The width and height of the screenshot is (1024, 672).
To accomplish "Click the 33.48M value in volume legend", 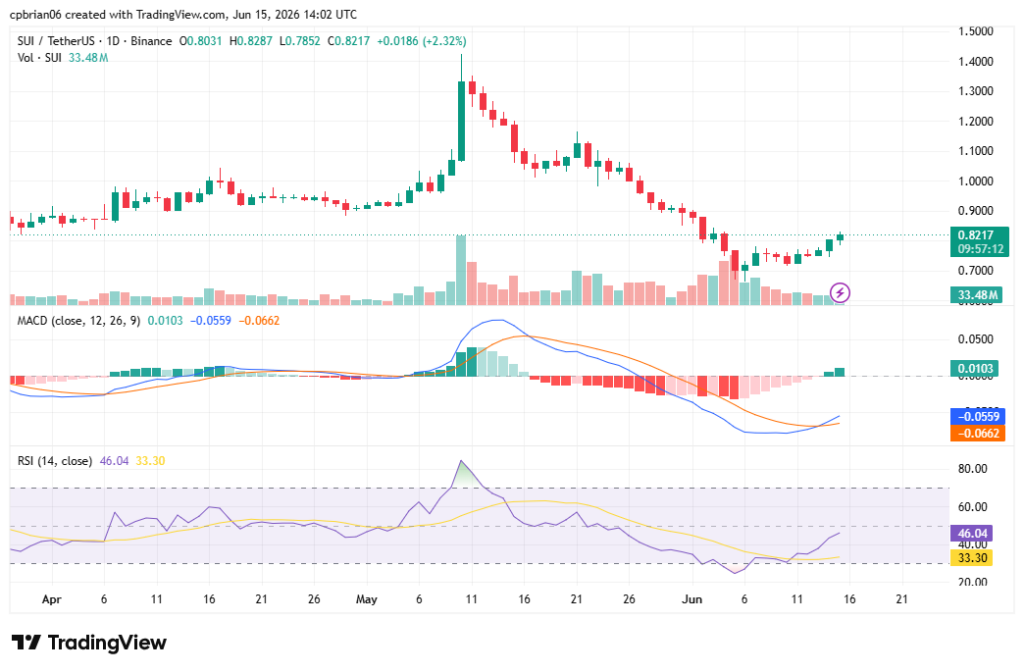I will (88, 58).
